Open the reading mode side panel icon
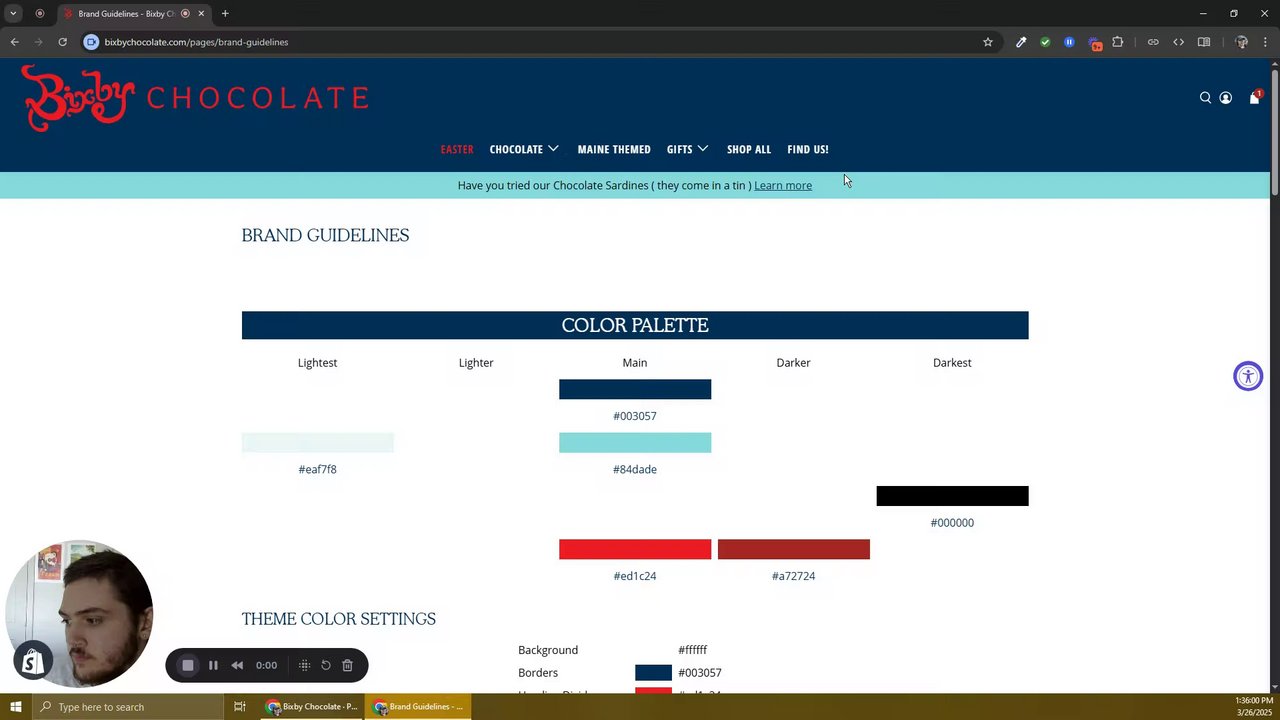1280x720 pixels. (1204, 42)
